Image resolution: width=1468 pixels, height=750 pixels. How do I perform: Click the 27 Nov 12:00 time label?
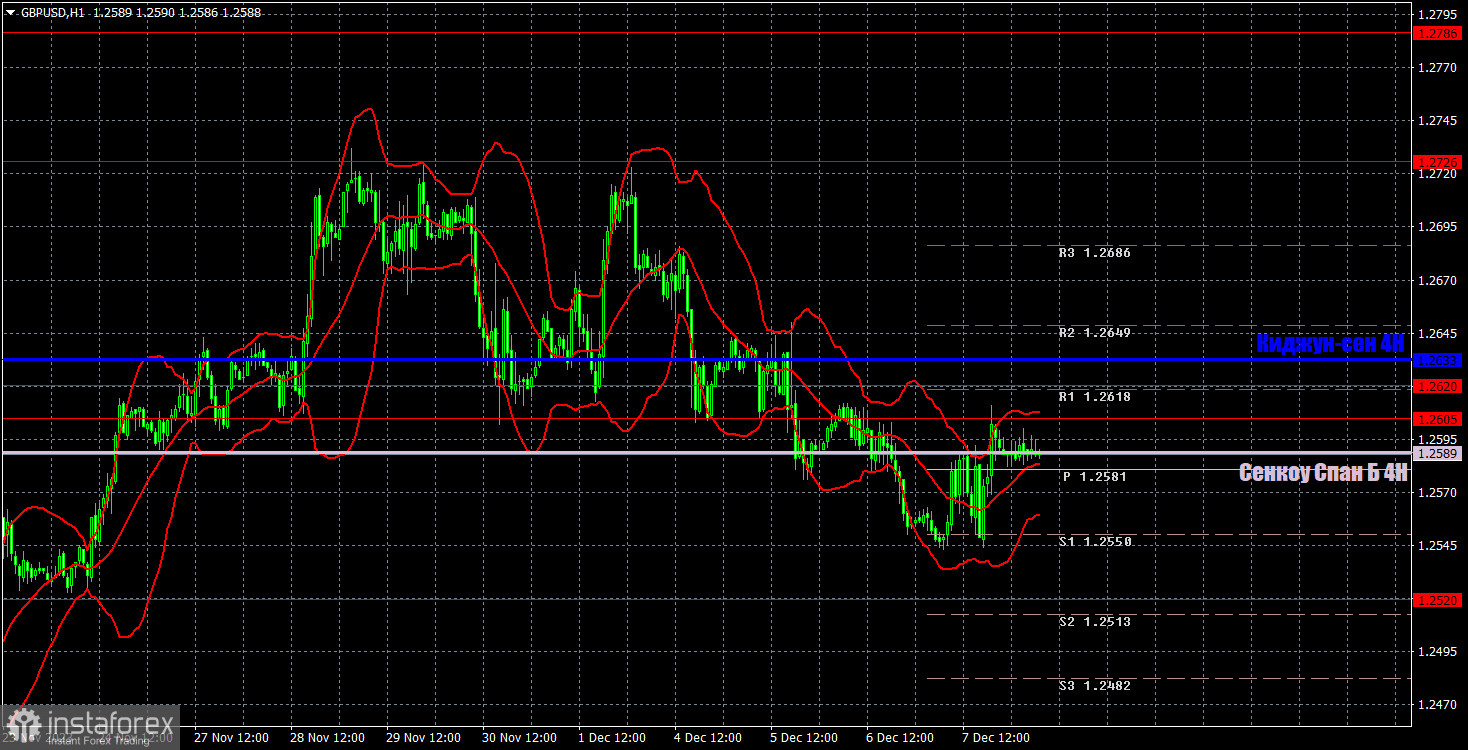coord(231,738)
